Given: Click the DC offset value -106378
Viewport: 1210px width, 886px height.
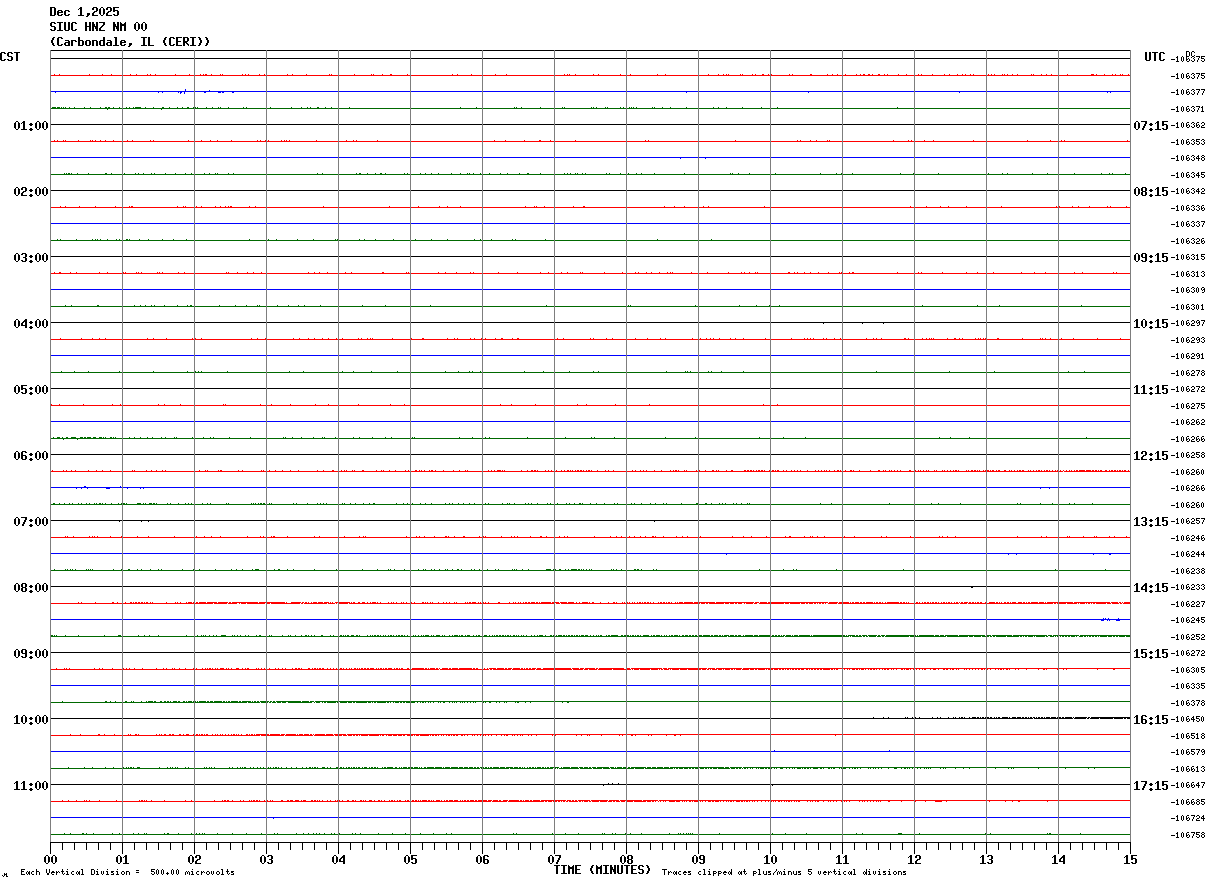Looking at the screenshot, I should (1188, 703).
